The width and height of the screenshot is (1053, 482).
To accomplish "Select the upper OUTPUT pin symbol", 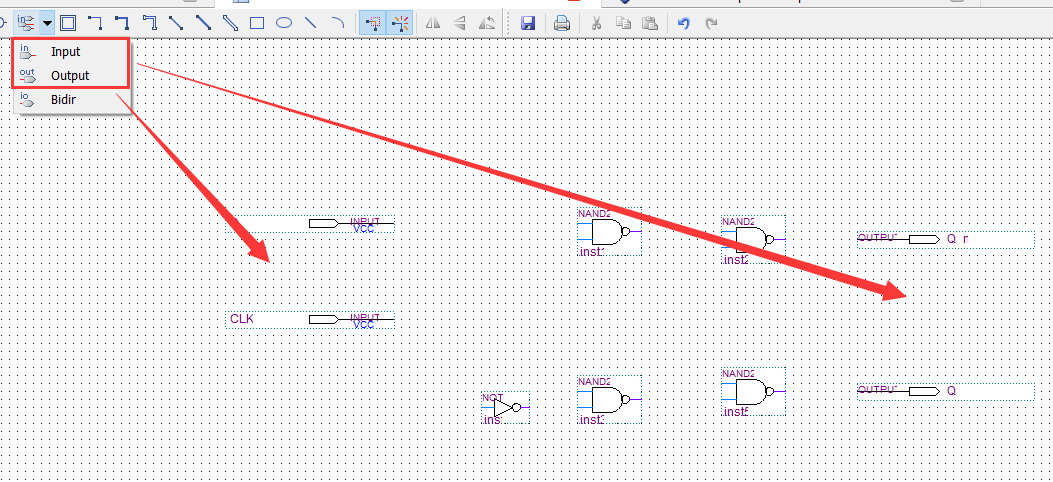I will point(946,240).
